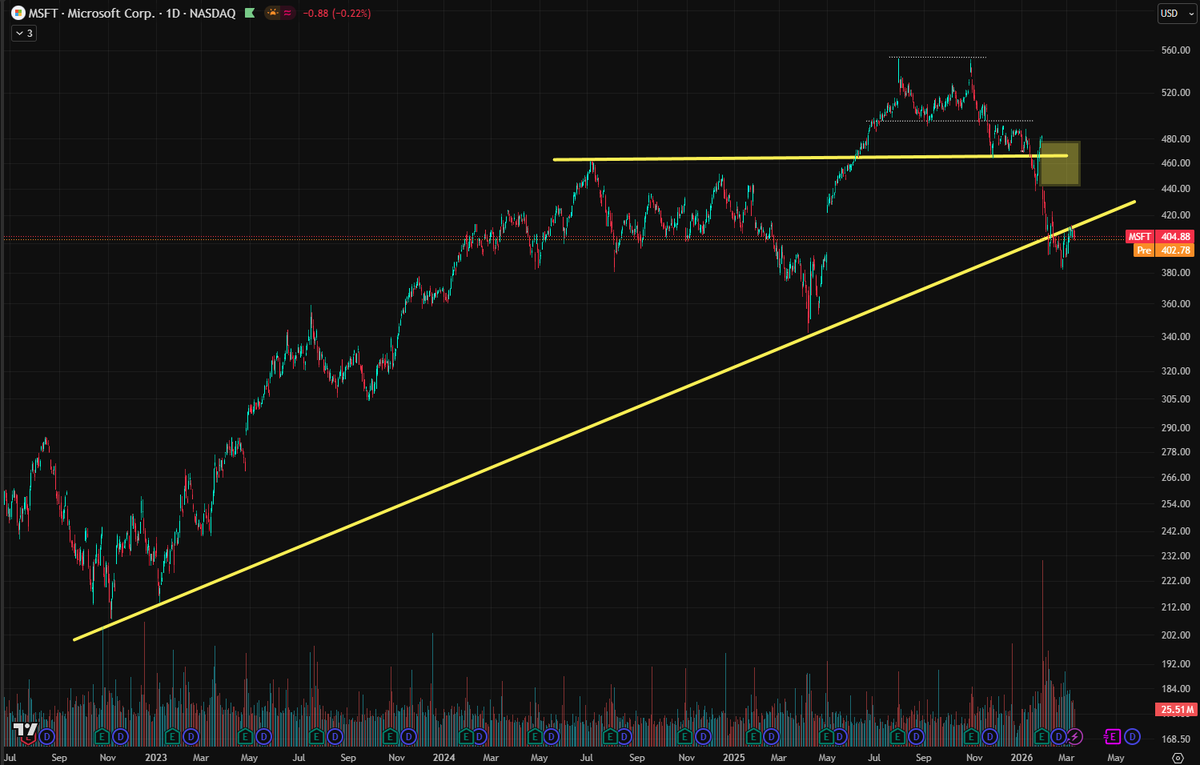Select the horizontal yellow resistance line near 460
The width and height of the screenshot is (1200, 765).
click(810, 158)
